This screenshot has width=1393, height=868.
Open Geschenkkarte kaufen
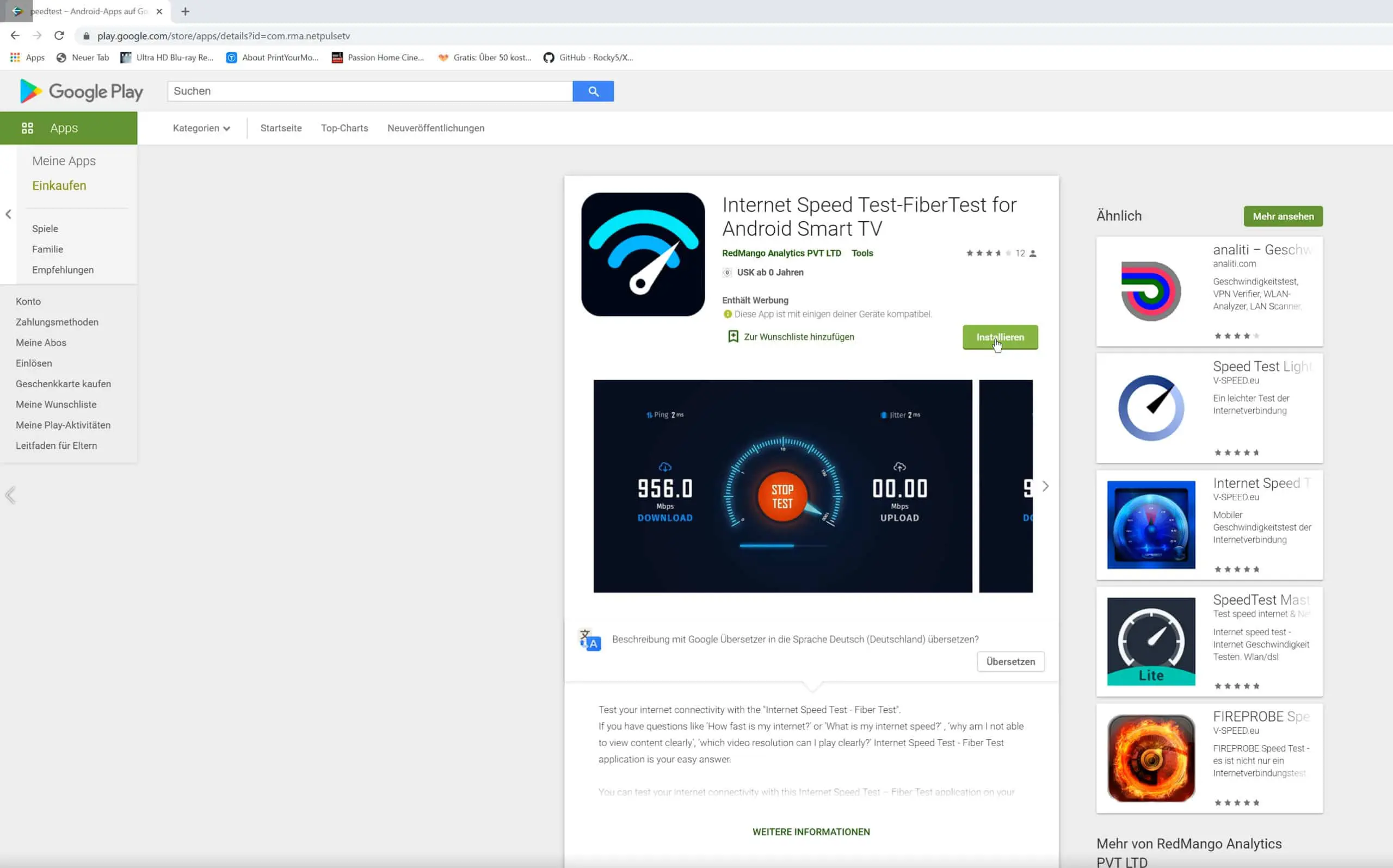click(63, 384)
